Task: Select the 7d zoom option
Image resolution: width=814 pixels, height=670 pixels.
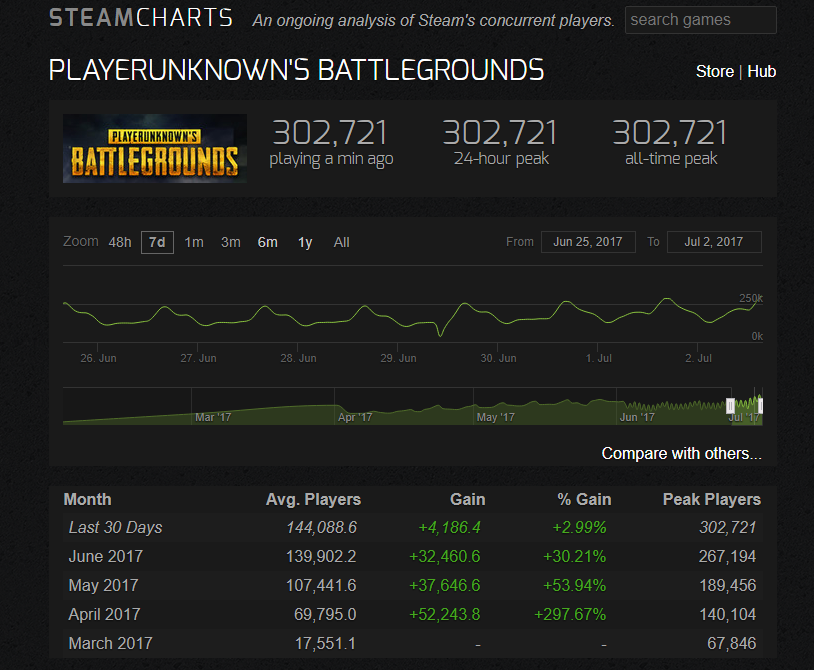Action: [157, 242]
